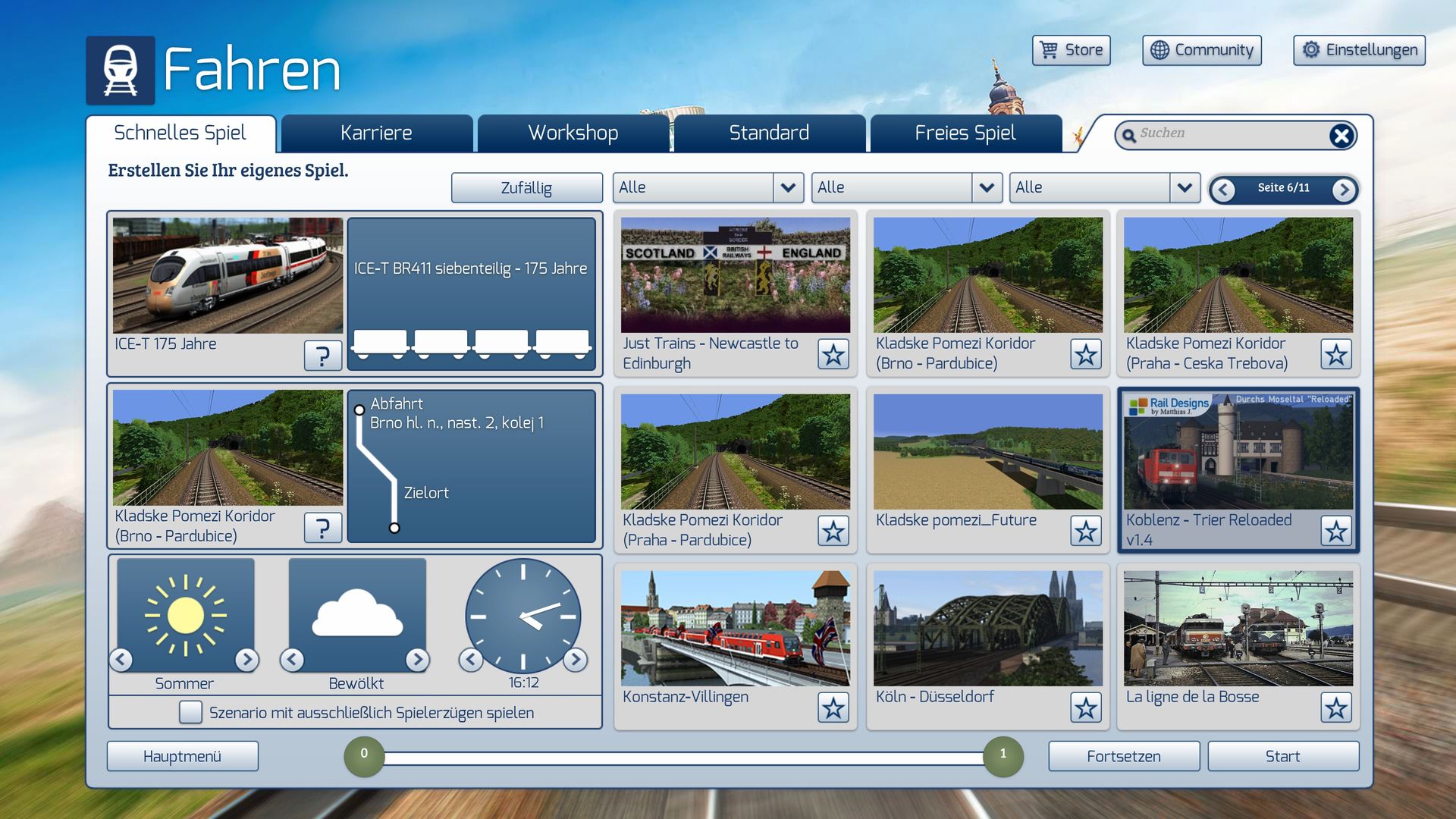This screenshot has height=819, width=1456.
Task: Switch to the previous weather before Bewölkt
Action: click(292, 660)
